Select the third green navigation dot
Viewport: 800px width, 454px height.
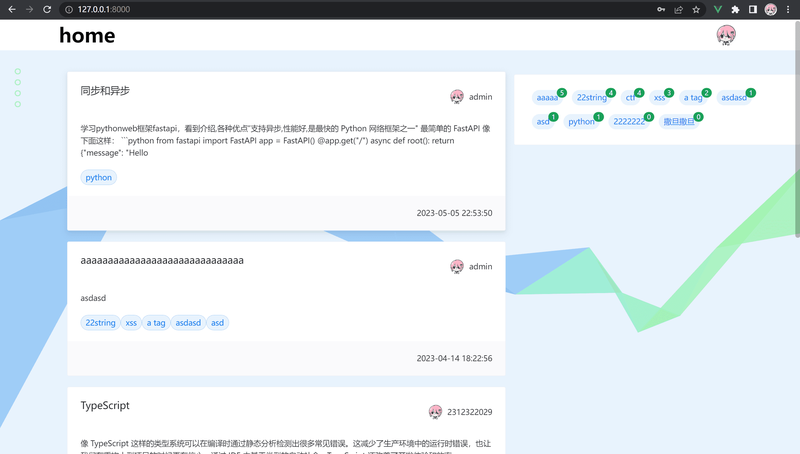18,93
